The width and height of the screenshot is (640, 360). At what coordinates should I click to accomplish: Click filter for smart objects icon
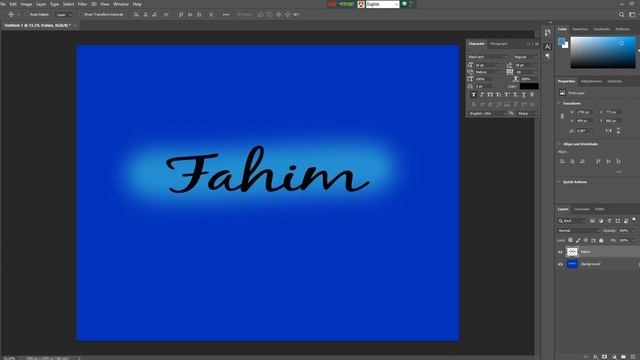[626, 221]
